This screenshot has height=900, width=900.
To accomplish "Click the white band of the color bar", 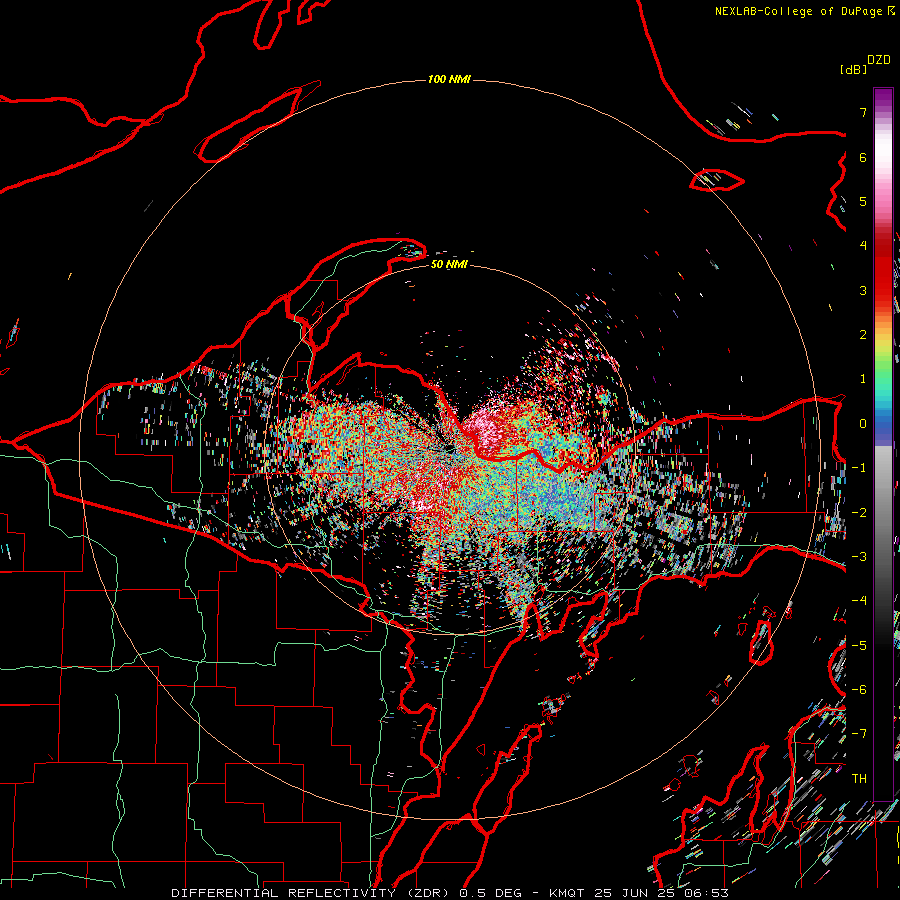I will (x=883, y=146).
